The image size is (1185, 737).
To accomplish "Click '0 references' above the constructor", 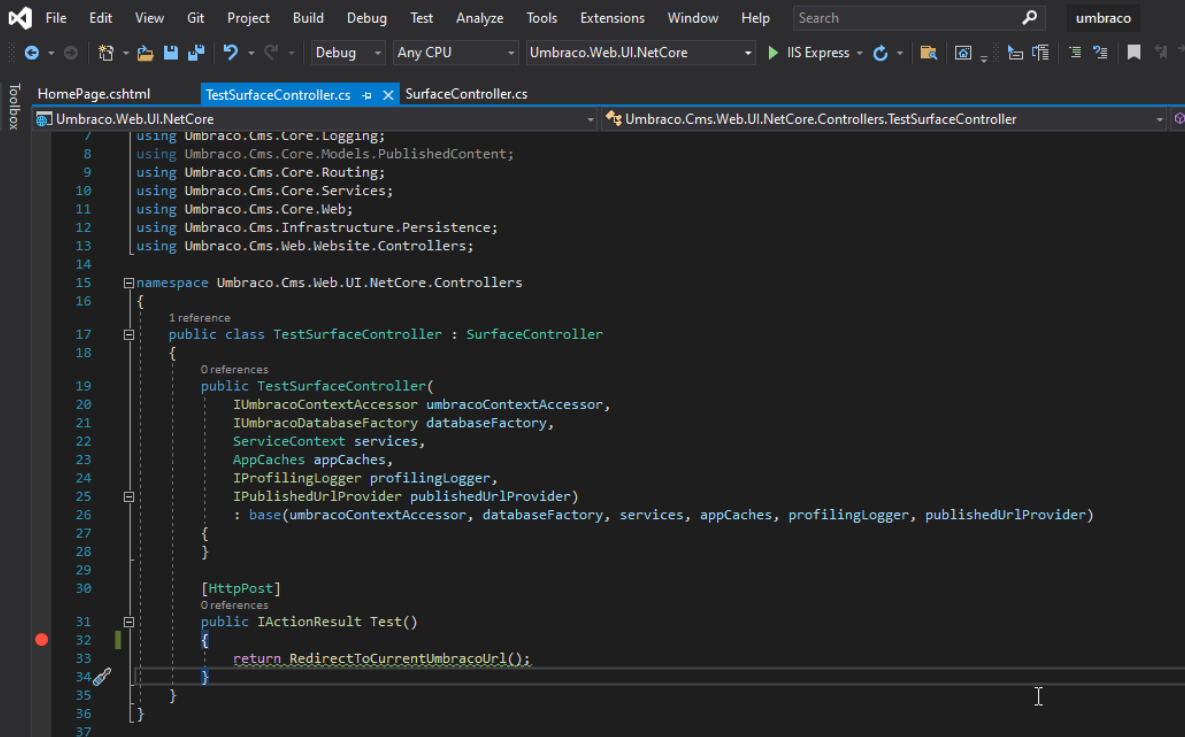I will (x=234, y=370).
